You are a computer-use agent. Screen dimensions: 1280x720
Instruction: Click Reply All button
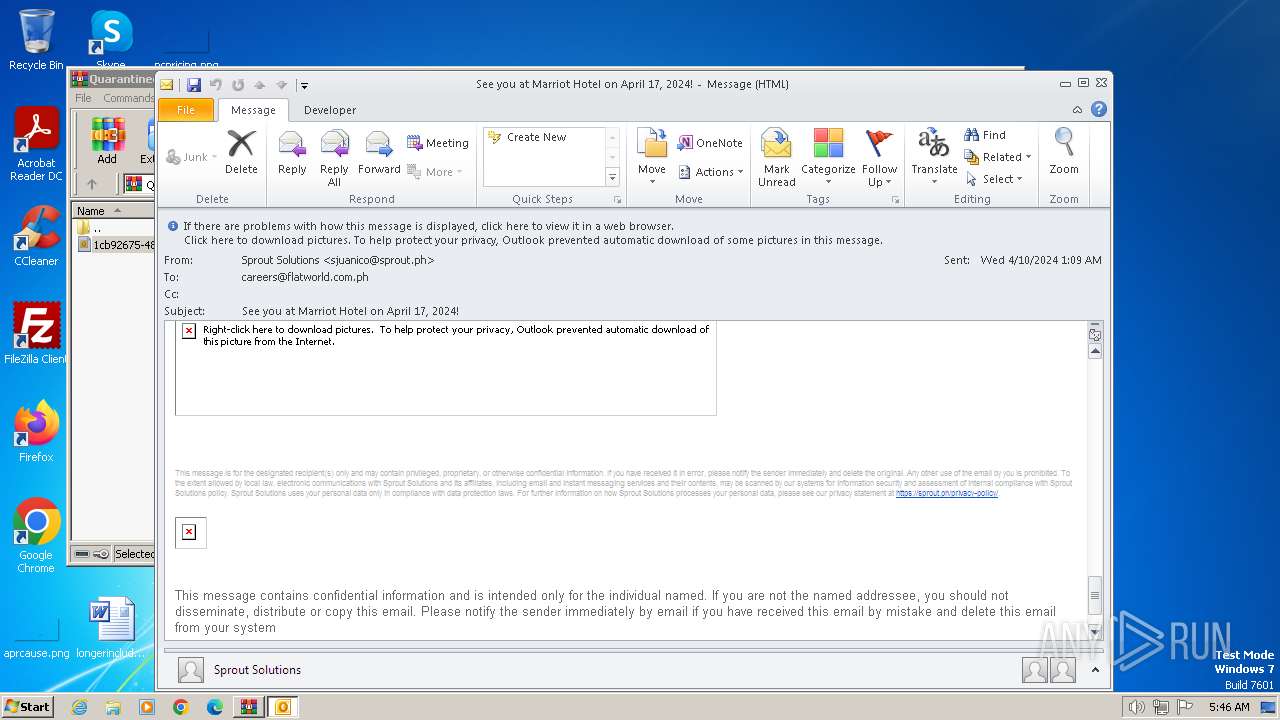coord(334,158)
